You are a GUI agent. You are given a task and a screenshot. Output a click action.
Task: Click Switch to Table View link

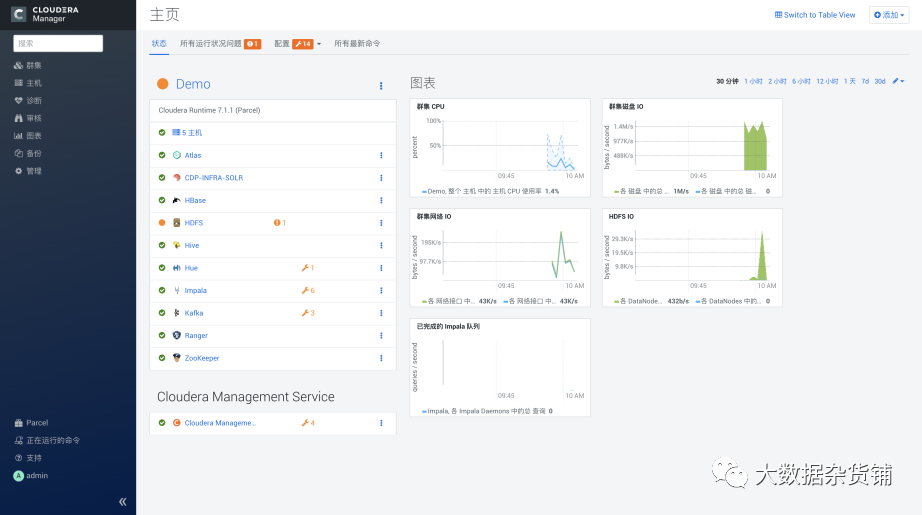(x=815, y=15)
